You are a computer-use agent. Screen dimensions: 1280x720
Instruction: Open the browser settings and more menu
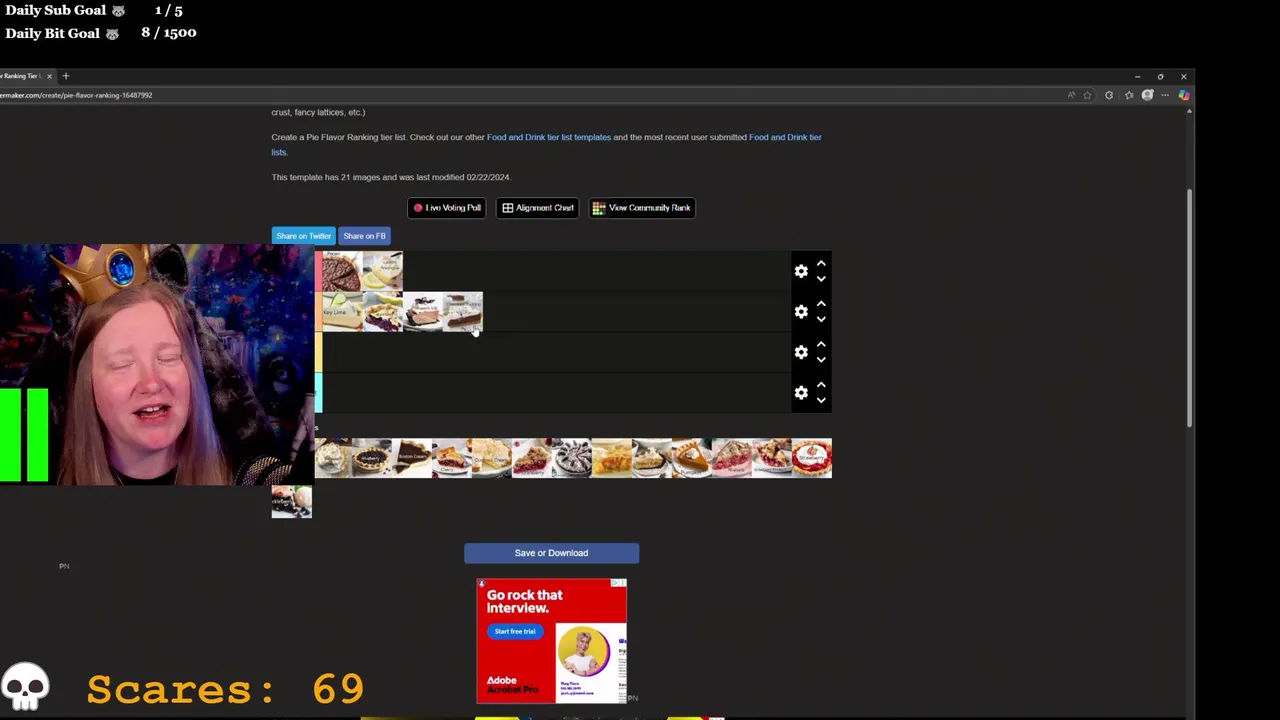click(1165, 95)
